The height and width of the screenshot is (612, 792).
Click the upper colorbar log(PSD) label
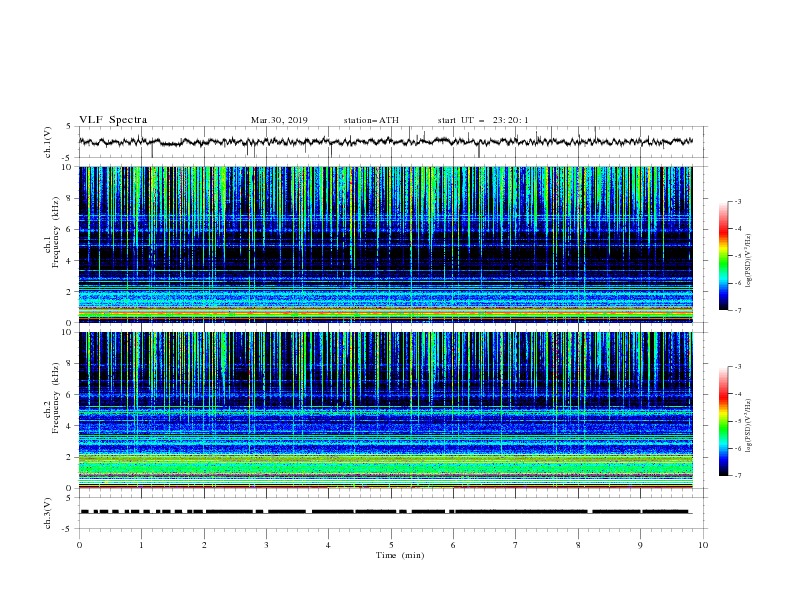(x=748, y=261)
